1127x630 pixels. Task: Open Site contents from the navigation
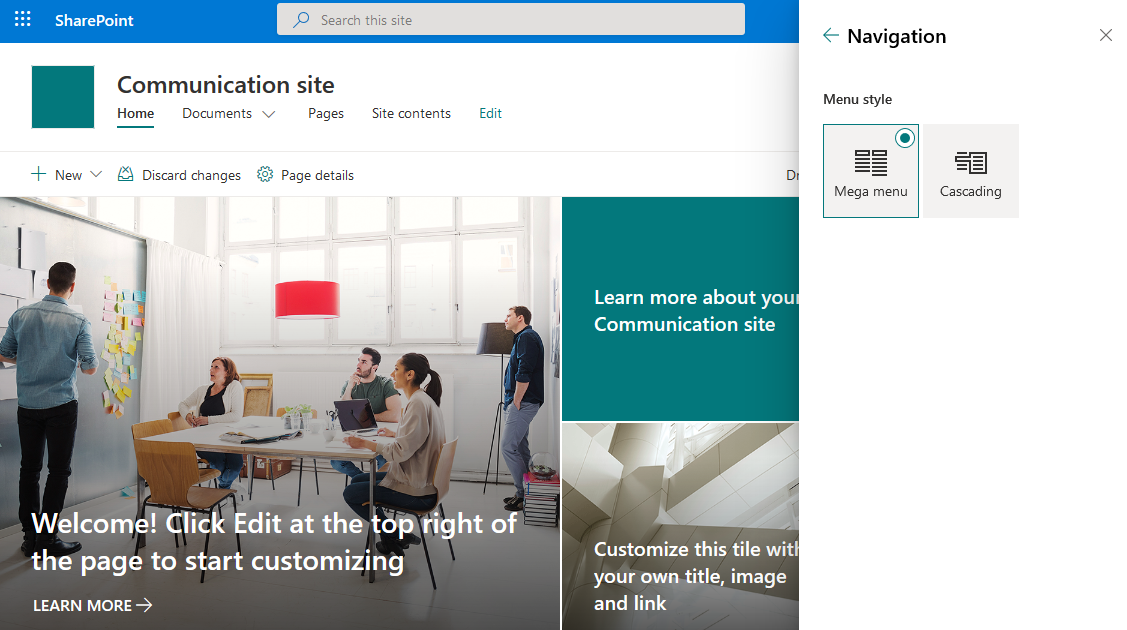411,113
